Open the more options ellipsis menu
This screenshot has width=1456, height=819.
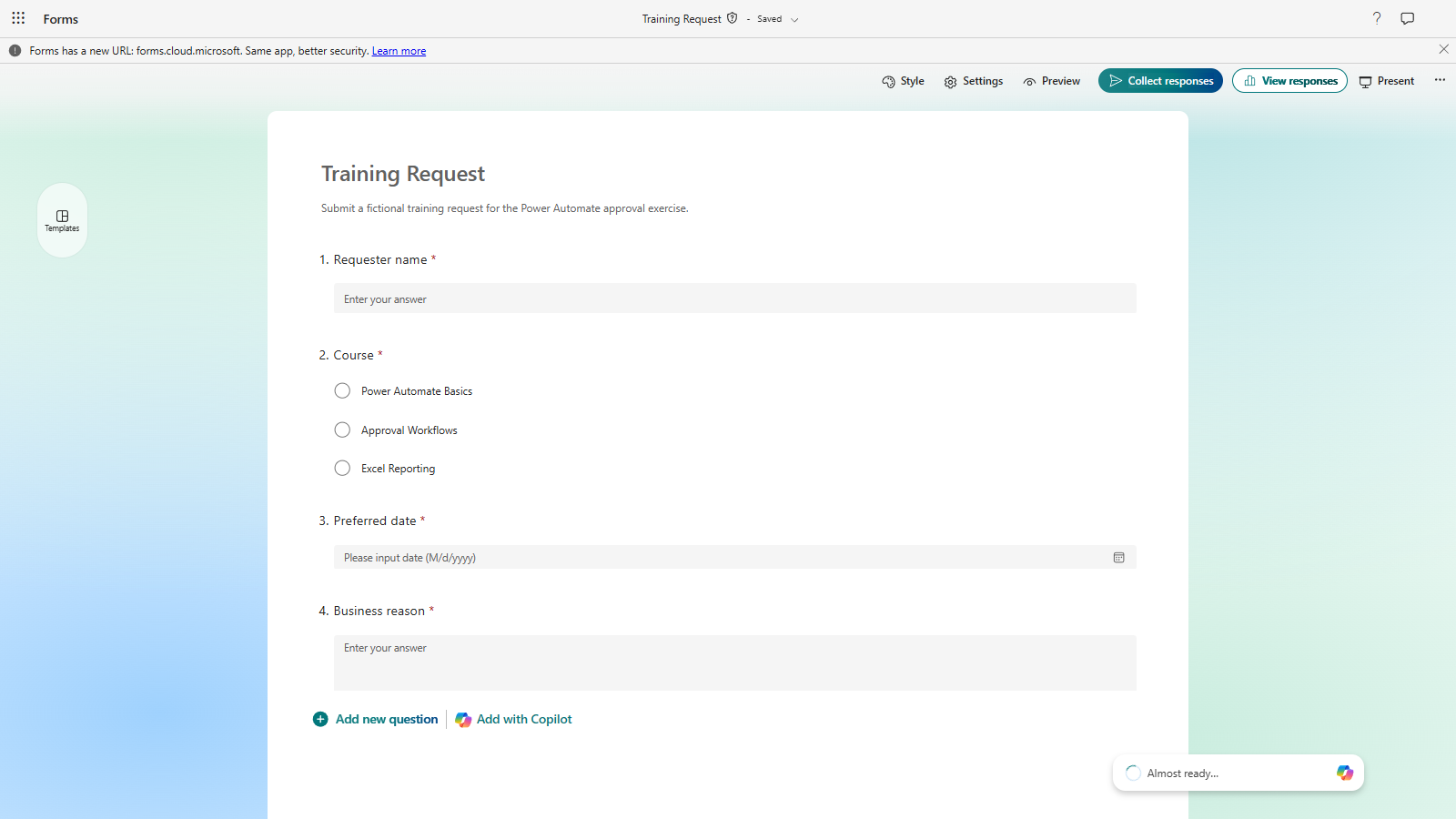click(x=1440, y=80)
